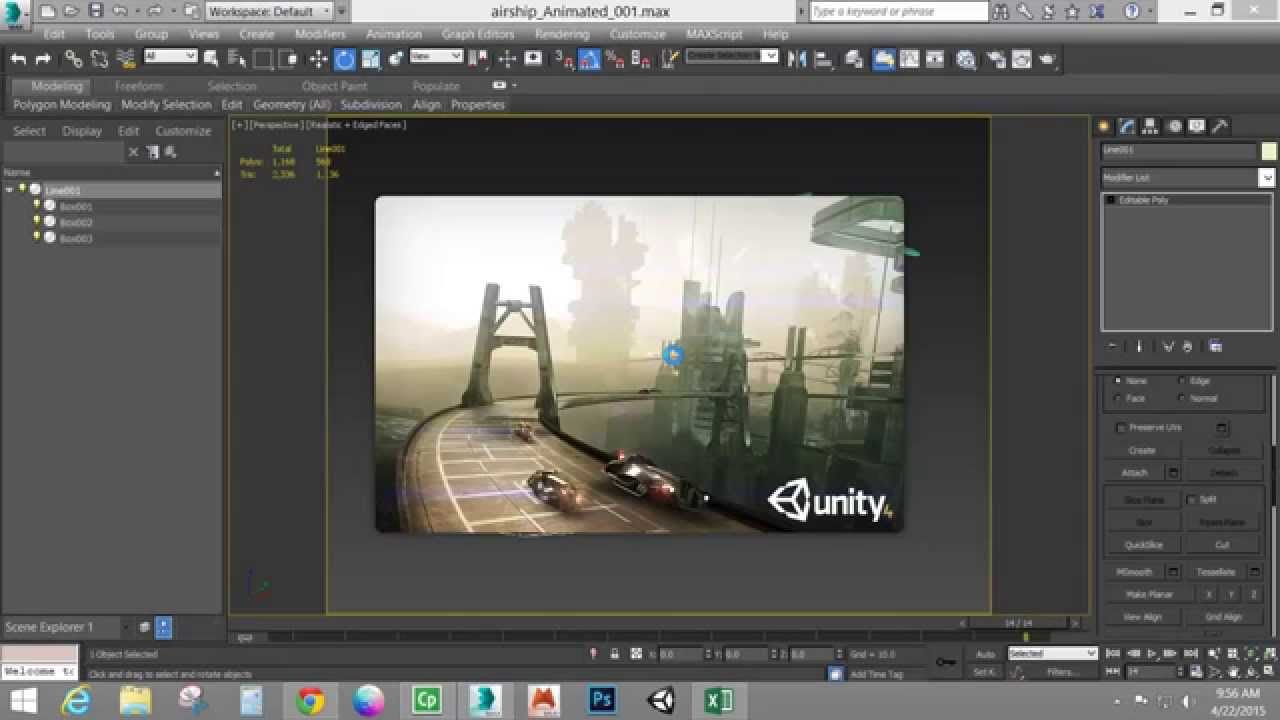Viewport: 1280px width, 720px height.
Task: Open the Workspace Default dropdown
Action: tap(268, 11)
